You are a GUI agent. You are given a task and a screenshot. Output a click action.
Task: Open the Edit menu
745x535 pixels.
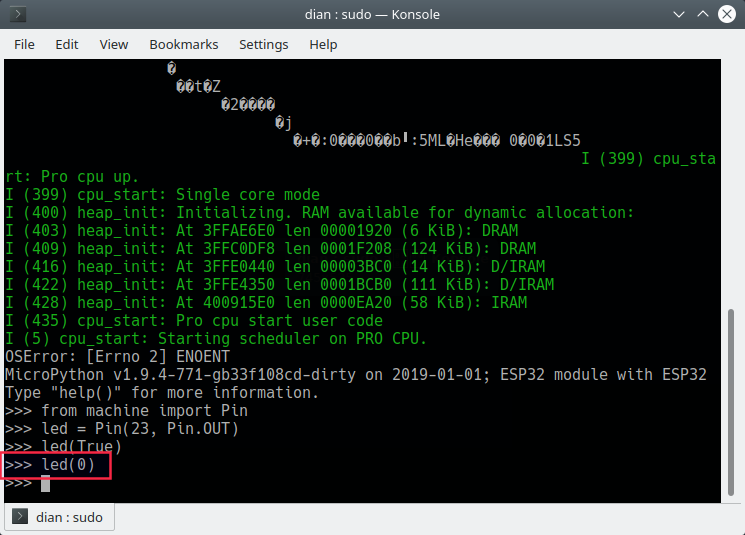coord(67,44)
